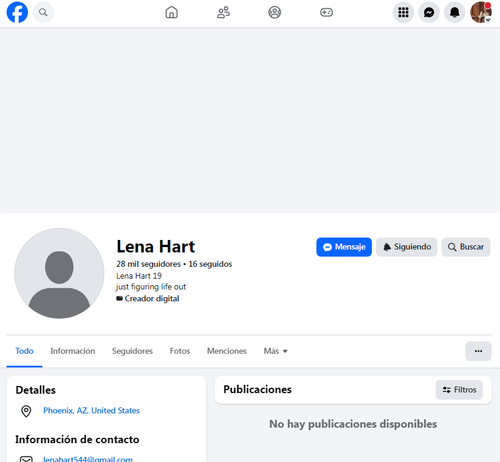Viewport: 500px width, 462px height.
Task: Click the Lena Hart profile name heading
Action: (x=156, y=247)
